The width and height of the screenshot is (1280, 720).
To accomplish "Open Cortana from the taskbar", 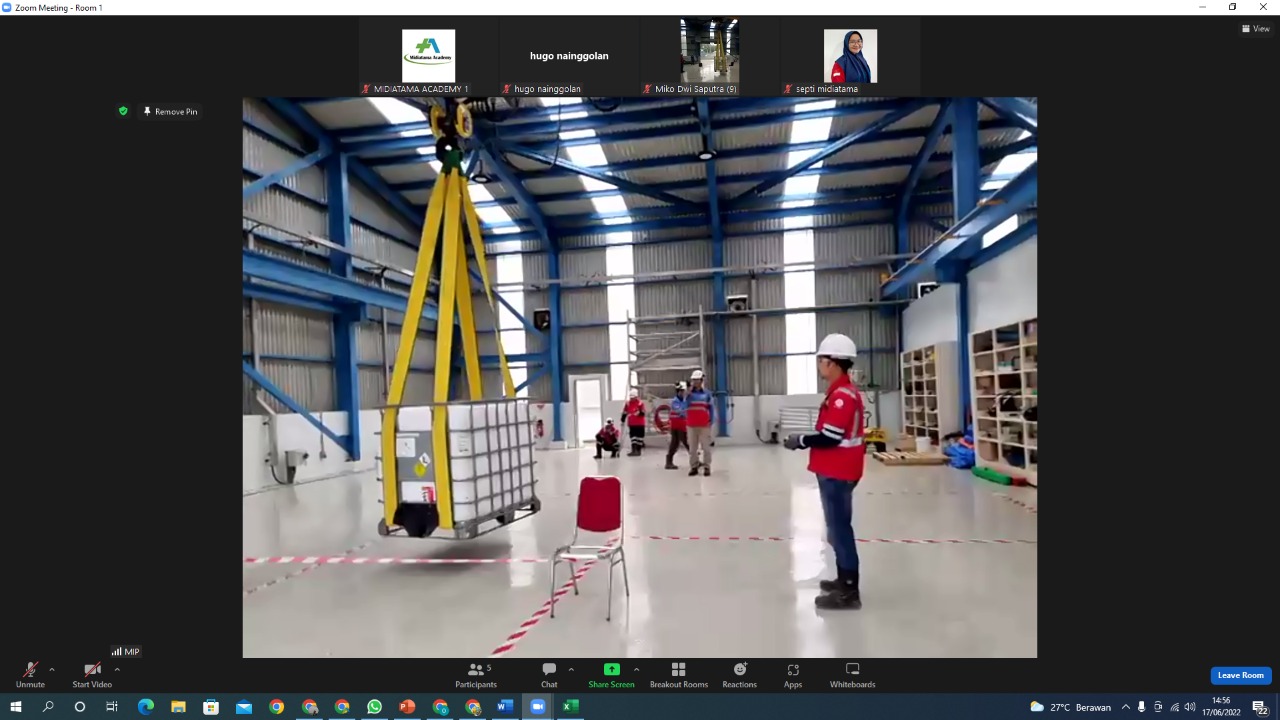I will [80, 707].
